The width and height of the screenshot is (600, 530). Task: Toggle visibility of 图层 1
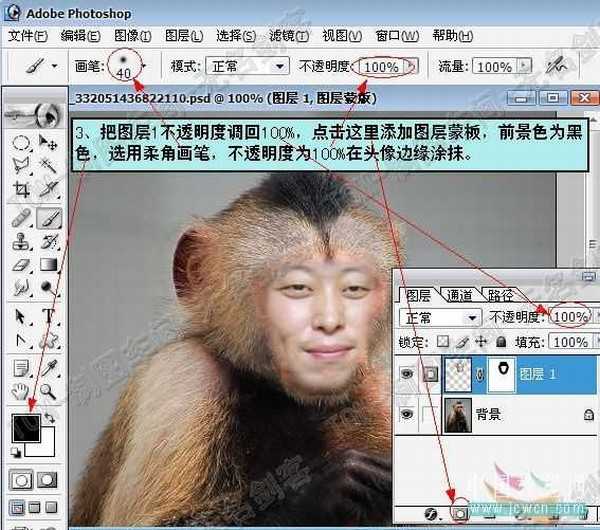pyautogui.click(x=407, y=373)
